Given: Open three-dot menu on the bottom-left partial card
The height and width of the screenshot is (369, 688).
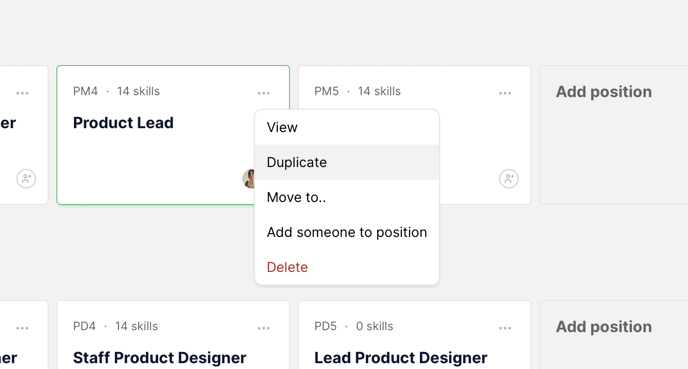Looking at the screenshot, I should coord(22,328).
